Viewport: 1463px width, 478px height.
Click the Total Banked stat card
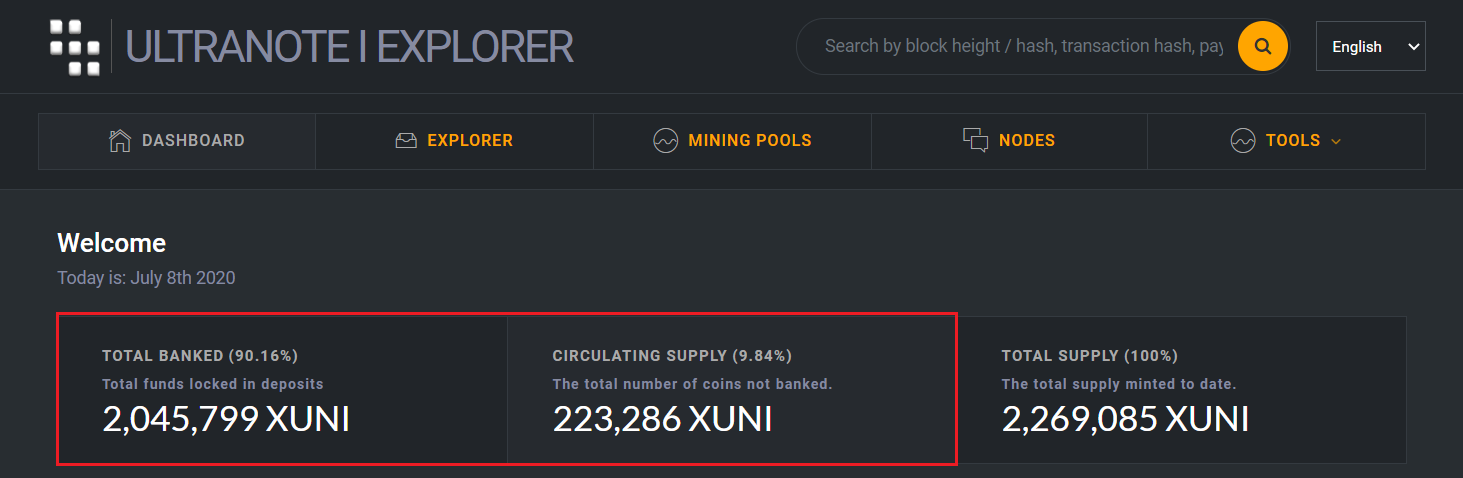pyautogui.click(x=282, y=390)
